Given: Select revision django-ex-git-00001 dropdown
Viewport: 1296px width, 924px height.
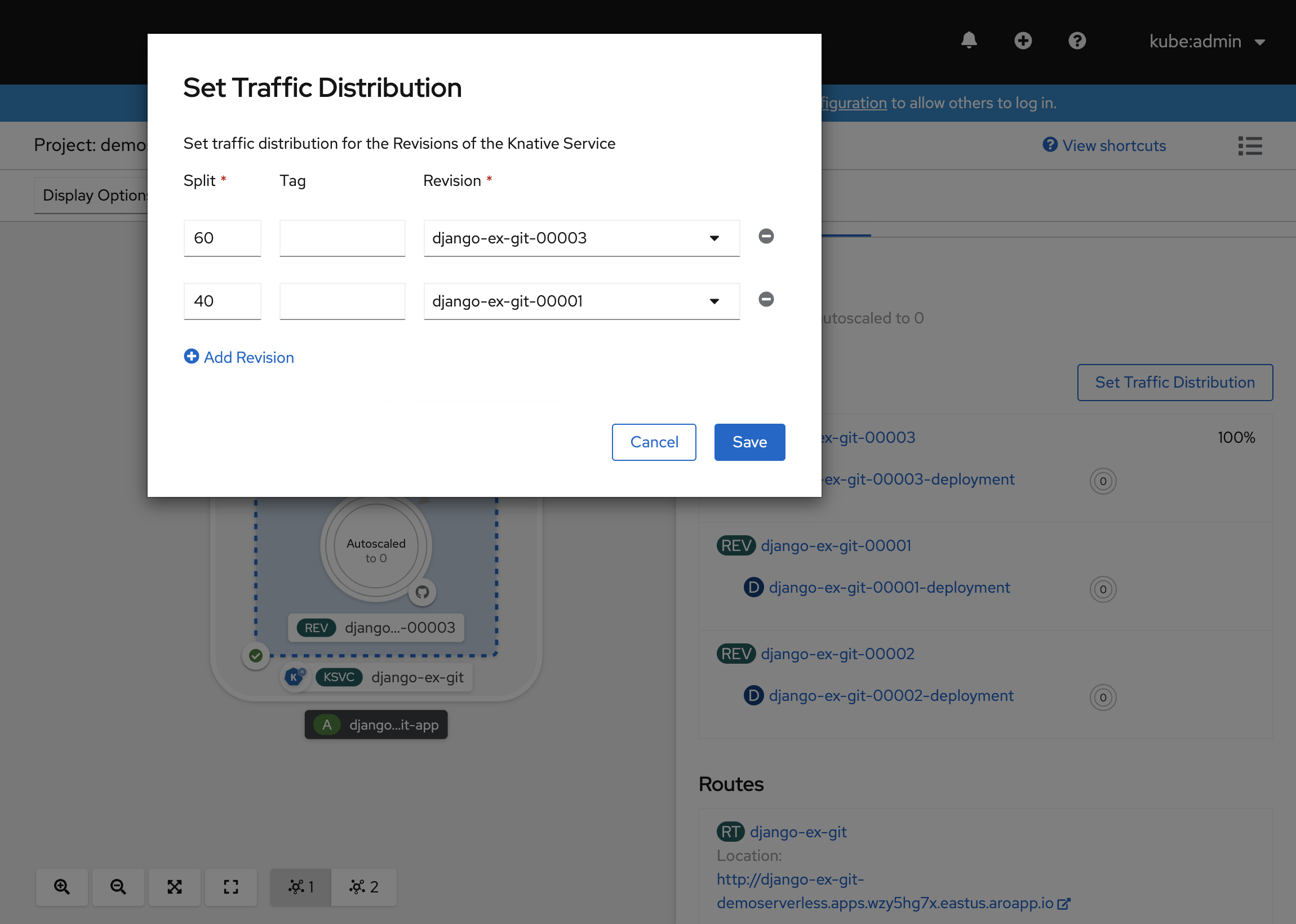Looking at the screenshot, I should pyautogui.click(x=580, y=300).
